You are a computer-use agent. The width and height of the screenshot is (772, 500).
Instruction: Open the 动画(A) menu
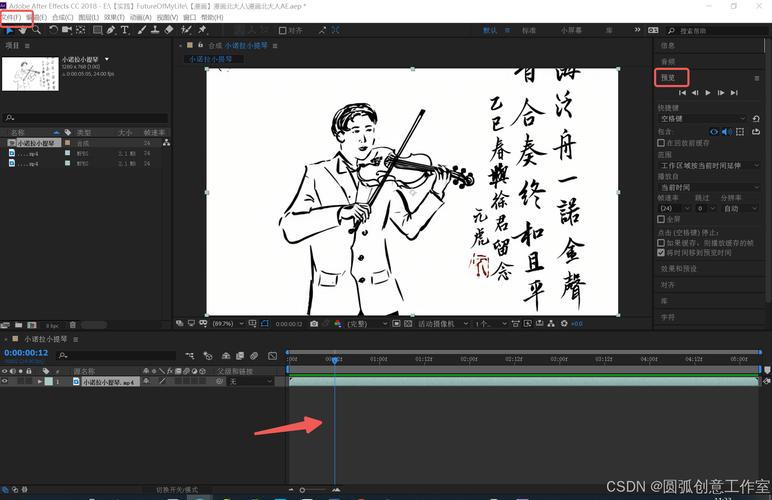(140, 17)
